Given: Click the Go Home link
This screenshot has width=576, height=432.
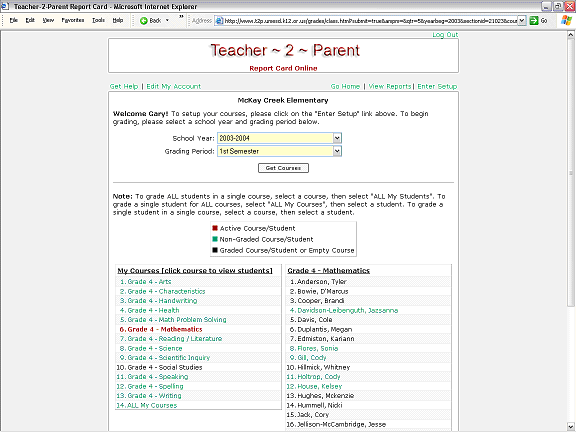Looking at the screenshot, I should [345, 86].
